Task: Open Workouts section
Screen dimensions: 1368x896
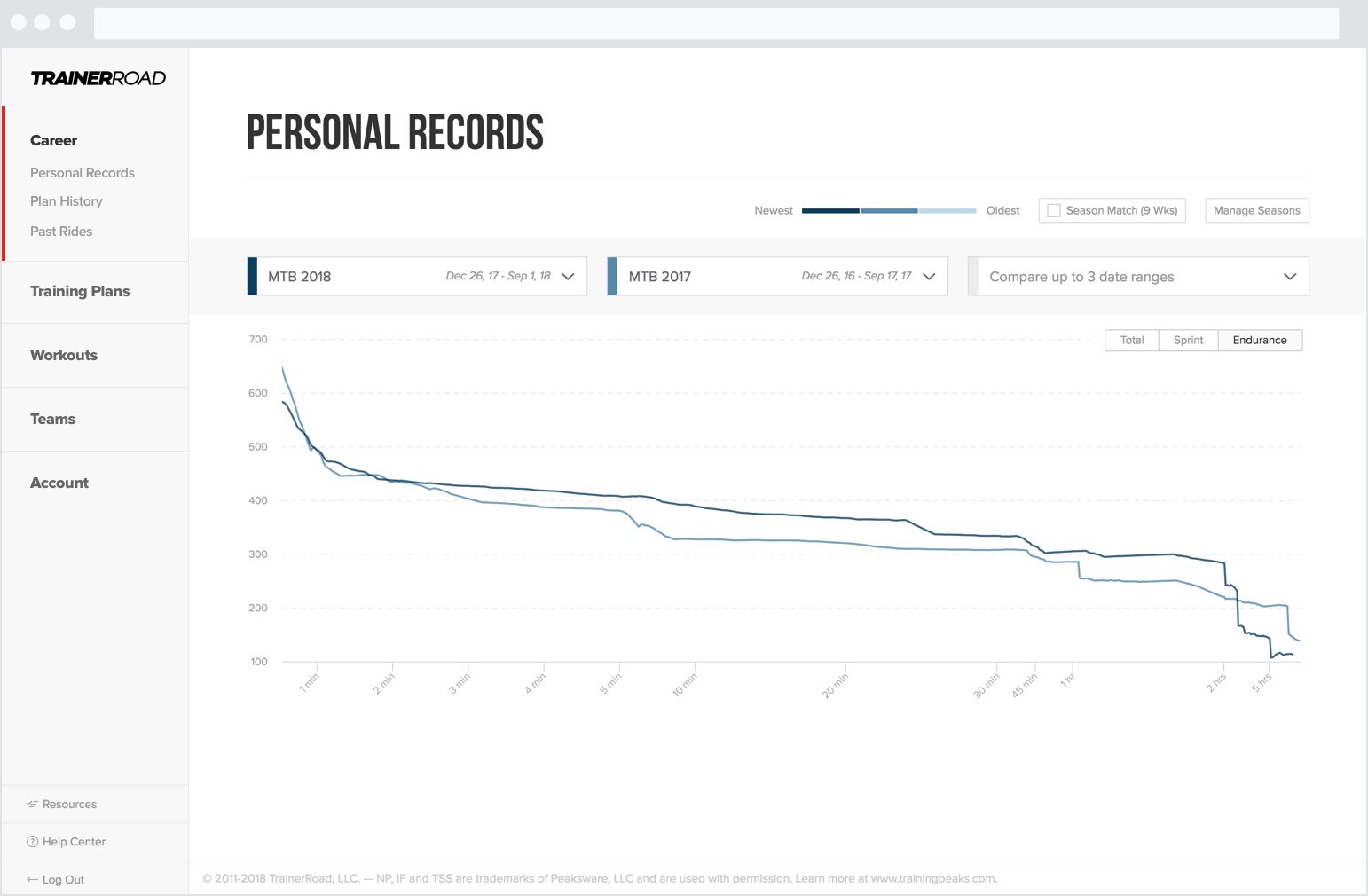Action: click(64, 355)
